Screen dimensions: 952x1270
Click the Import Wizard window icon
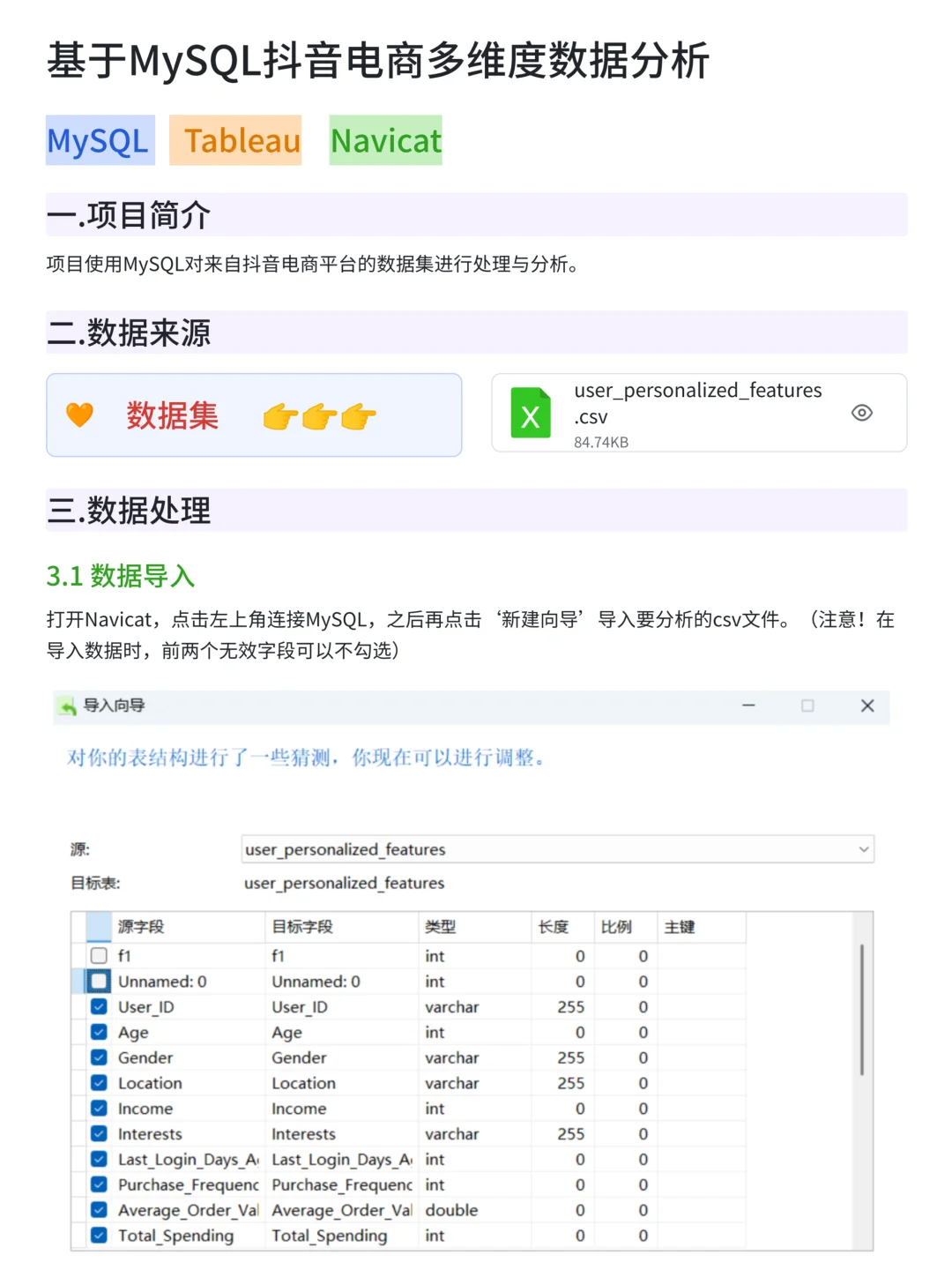coord(67,706)
